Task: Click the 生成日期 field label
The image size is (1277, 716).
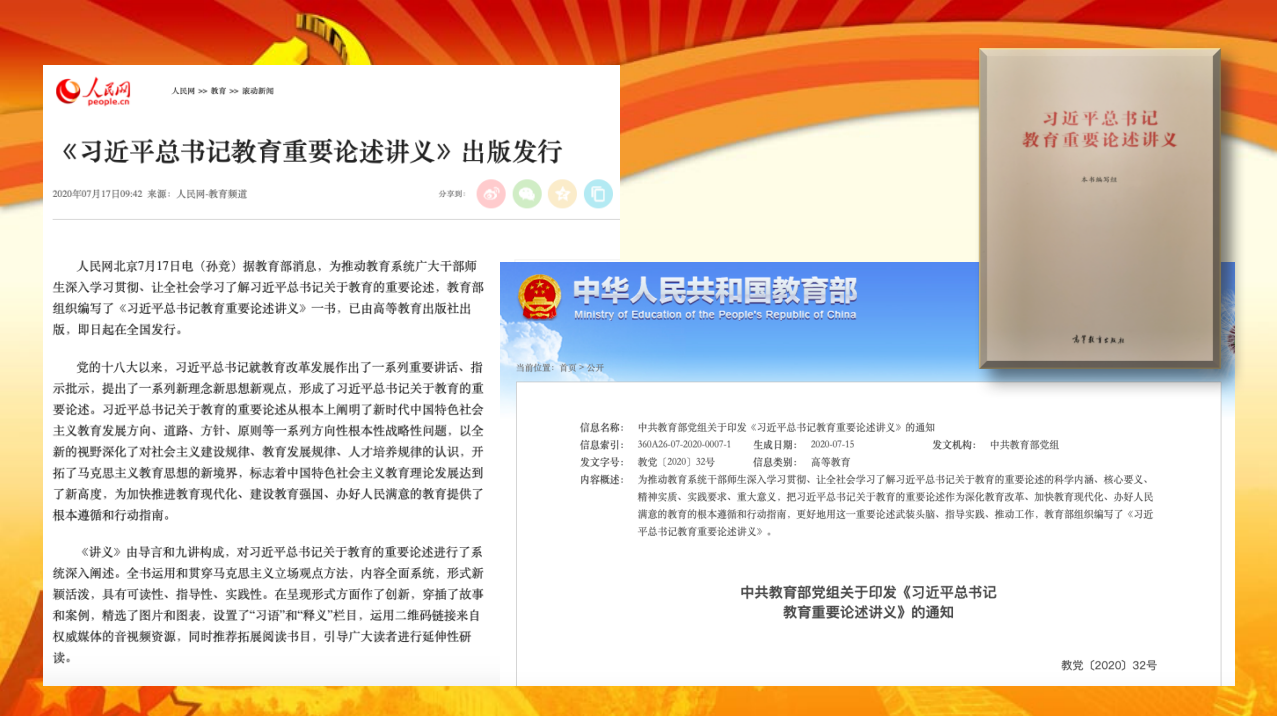Action: (775, 445)
